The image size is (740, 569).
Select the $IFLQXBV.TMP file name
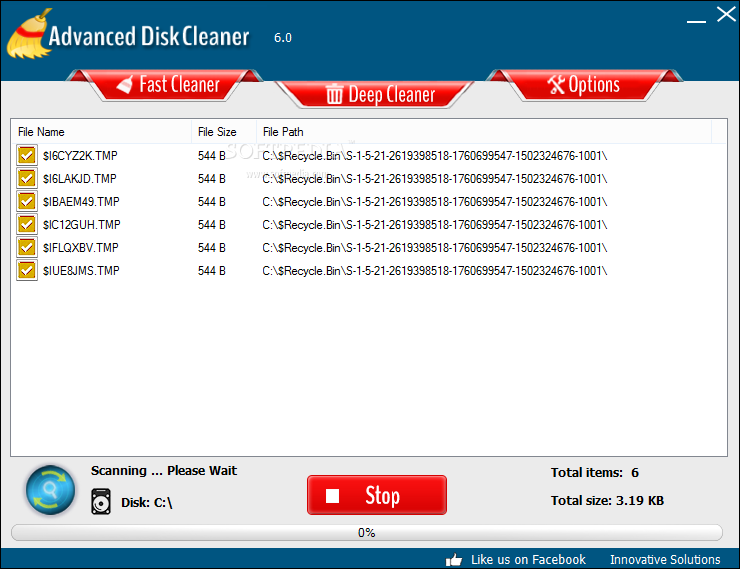(81, 248)
